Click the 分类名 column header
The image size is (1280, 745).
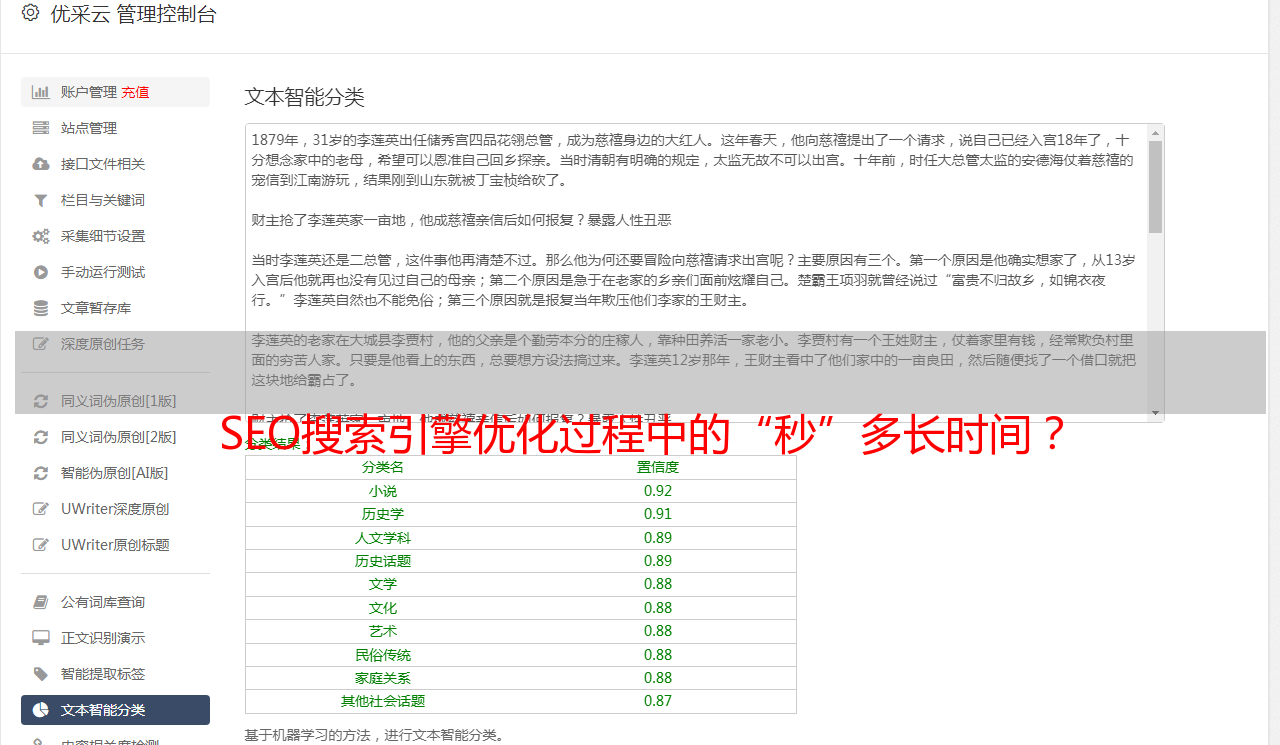[x=383, y=467]
